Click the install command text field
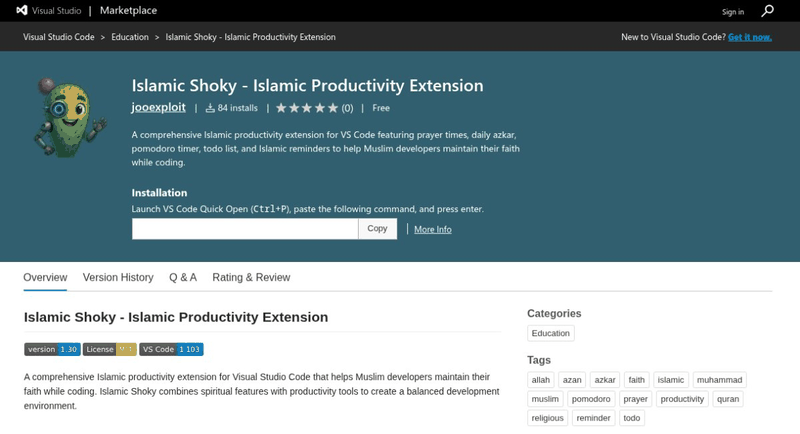The image size is (800, 434). 245,229
